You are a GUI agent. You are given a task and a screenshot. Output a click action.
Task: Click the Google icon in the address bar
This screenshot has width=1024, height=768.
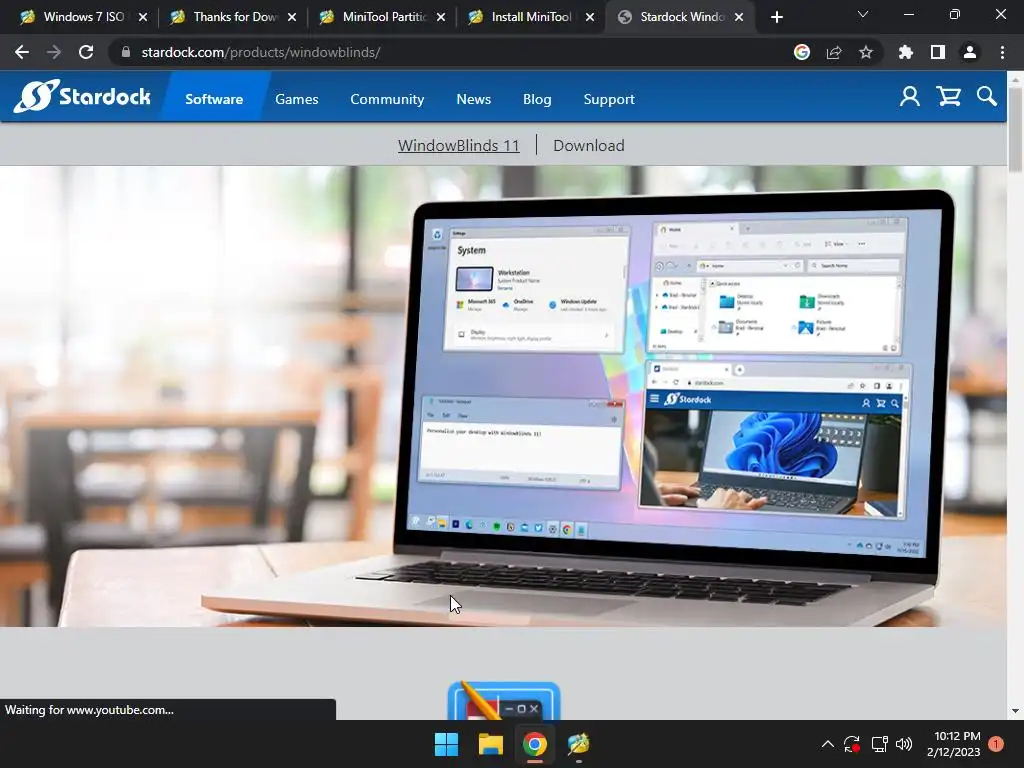coord(802,52)
